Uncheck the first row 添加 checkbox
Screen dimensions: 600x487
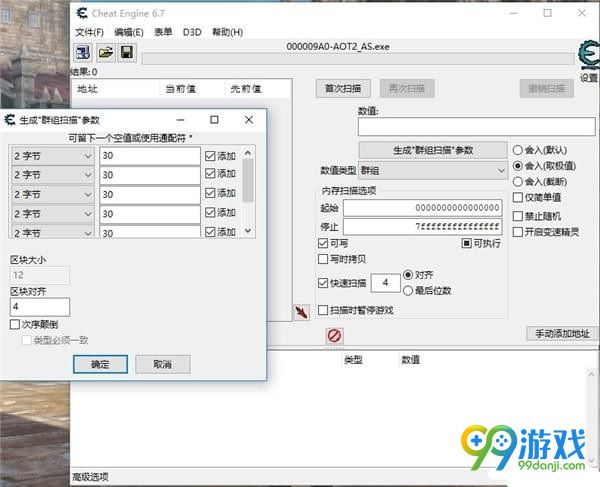[210, 156]
